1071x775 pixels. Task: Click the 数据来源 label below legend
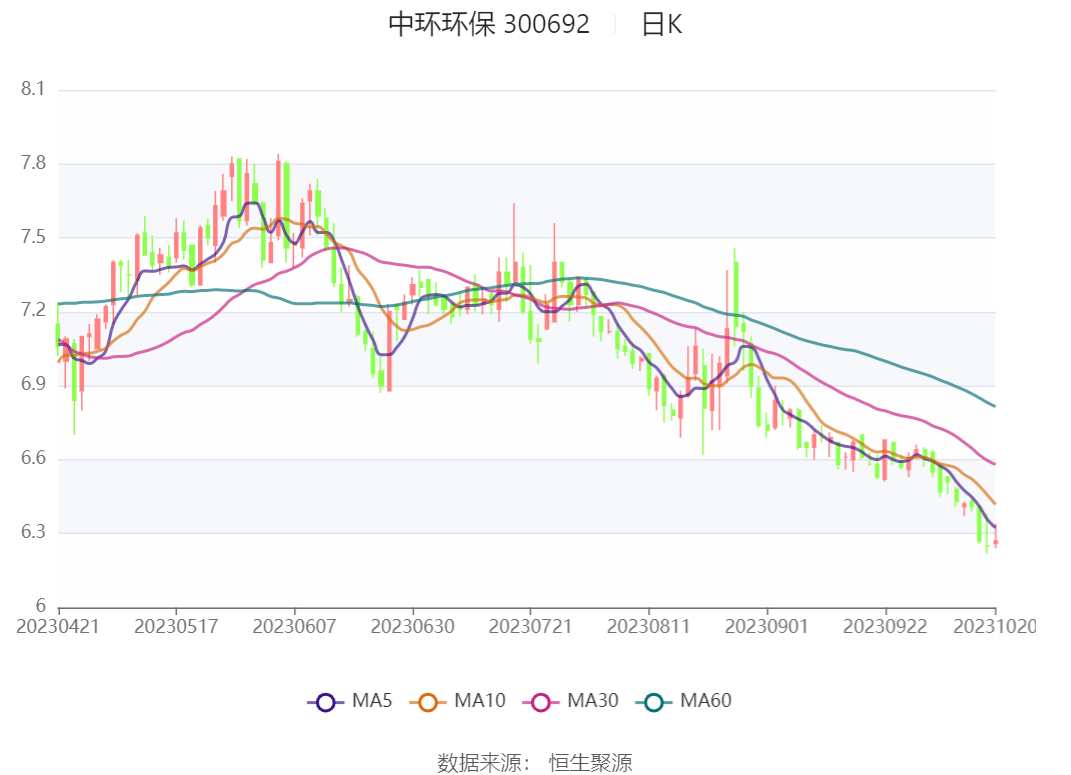[x=484, y=763]
